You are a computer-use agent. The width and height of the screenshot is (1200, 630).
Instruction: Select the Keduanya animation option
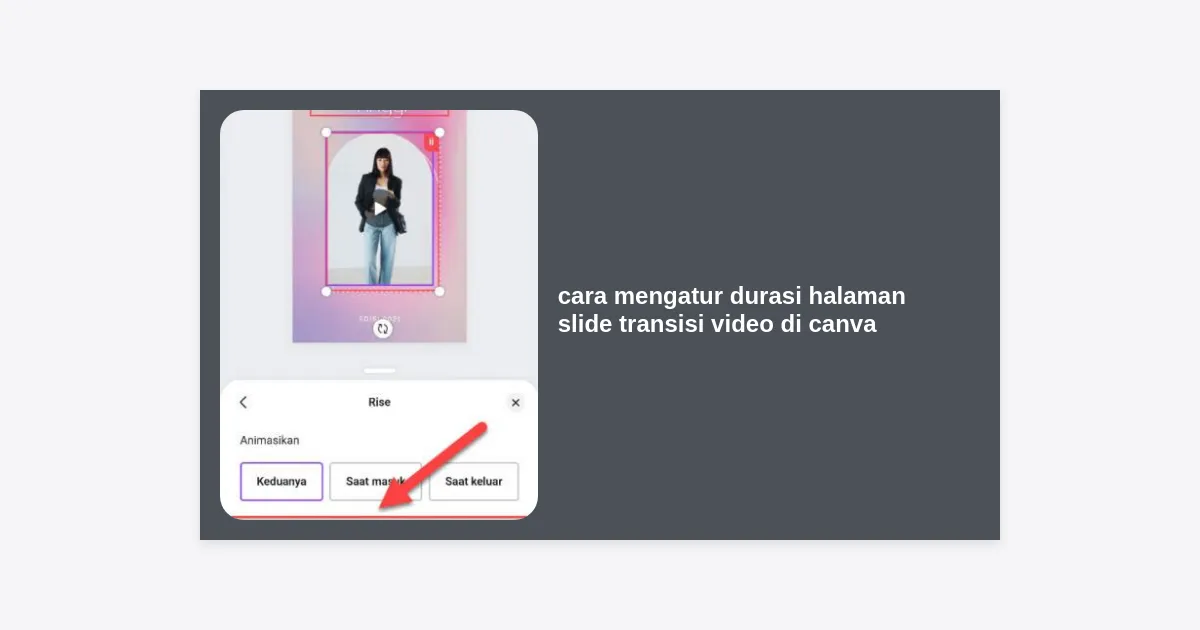[x=281, y=481]
